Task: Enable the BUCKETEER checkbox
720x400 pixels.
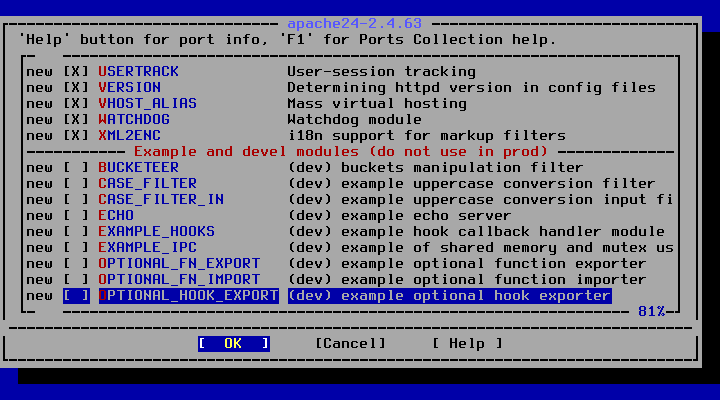Action: tap(76, 168)
